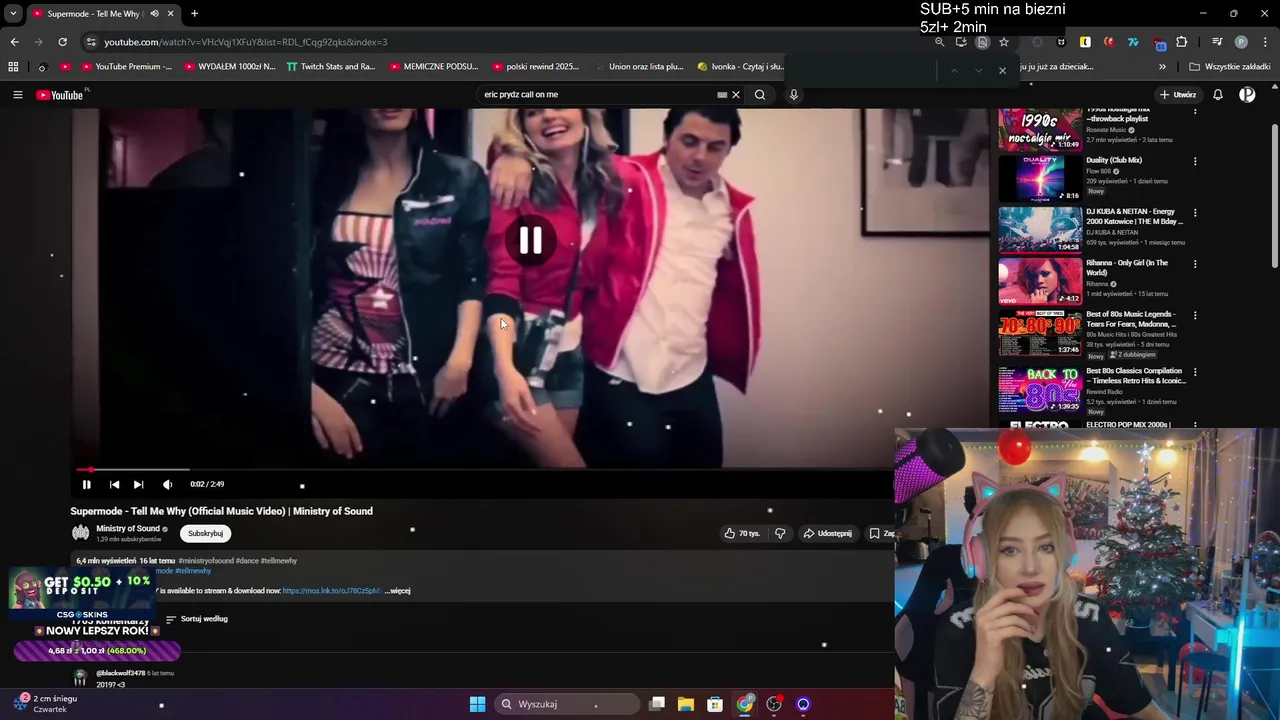Skip to next video in playlist
This screenshot has width=1280, height=720.
(x=138, y=484)
